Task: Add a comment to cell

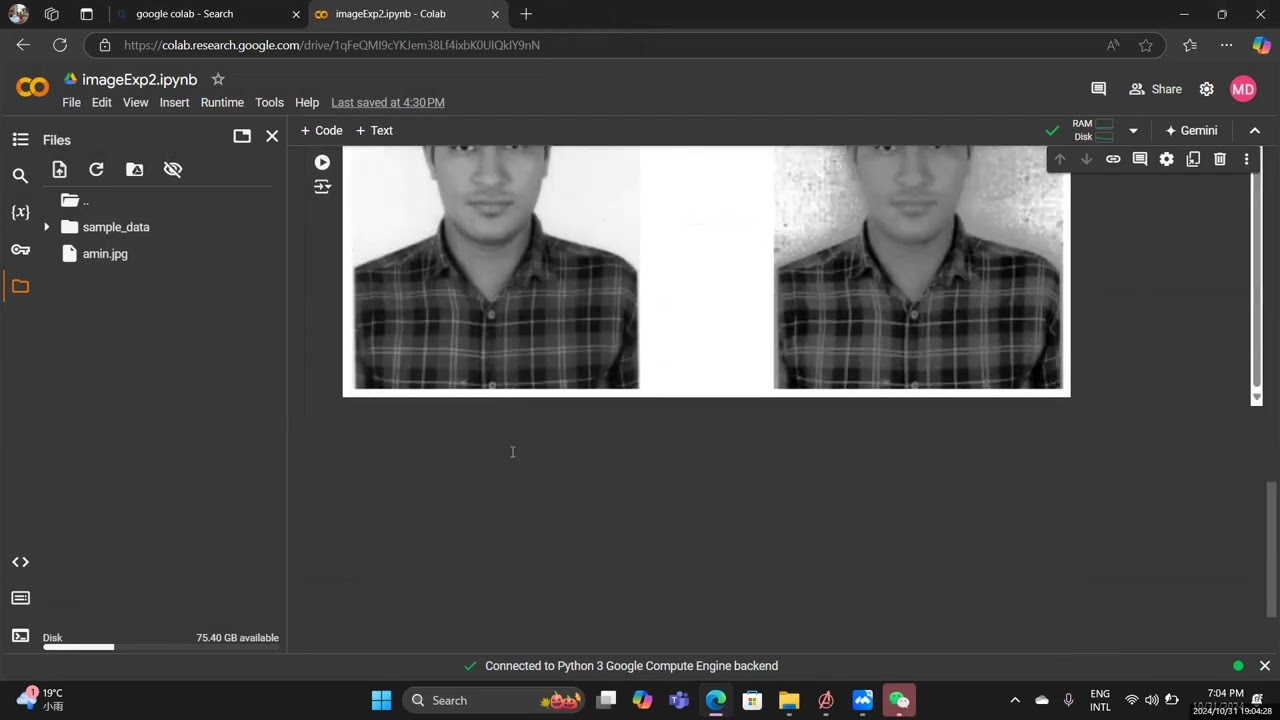Action: coord(1140,159)
